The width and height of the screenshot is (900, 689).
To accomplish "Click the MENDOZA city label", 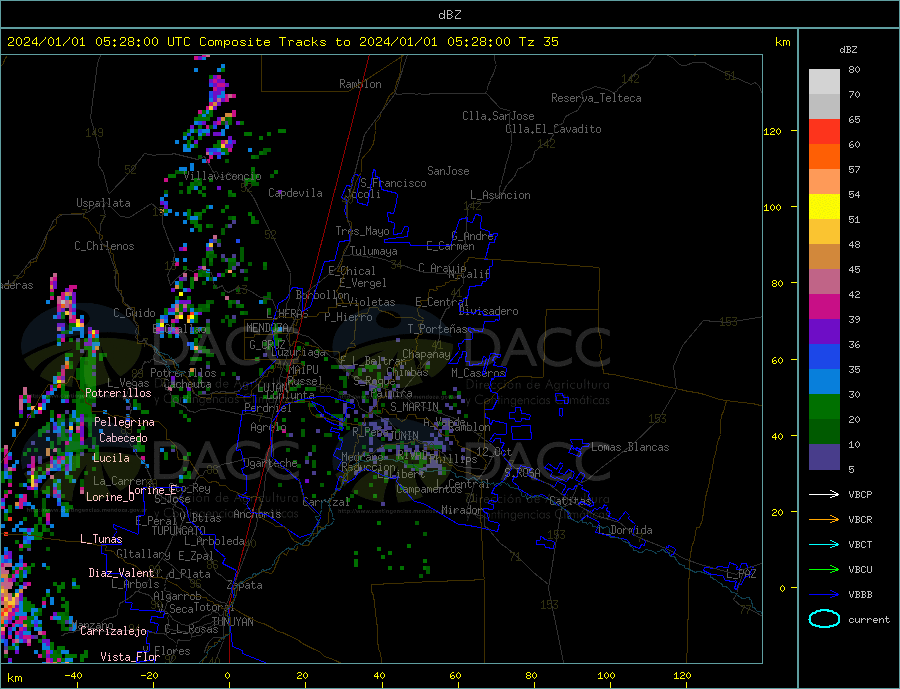I will [x=268, y=328].
